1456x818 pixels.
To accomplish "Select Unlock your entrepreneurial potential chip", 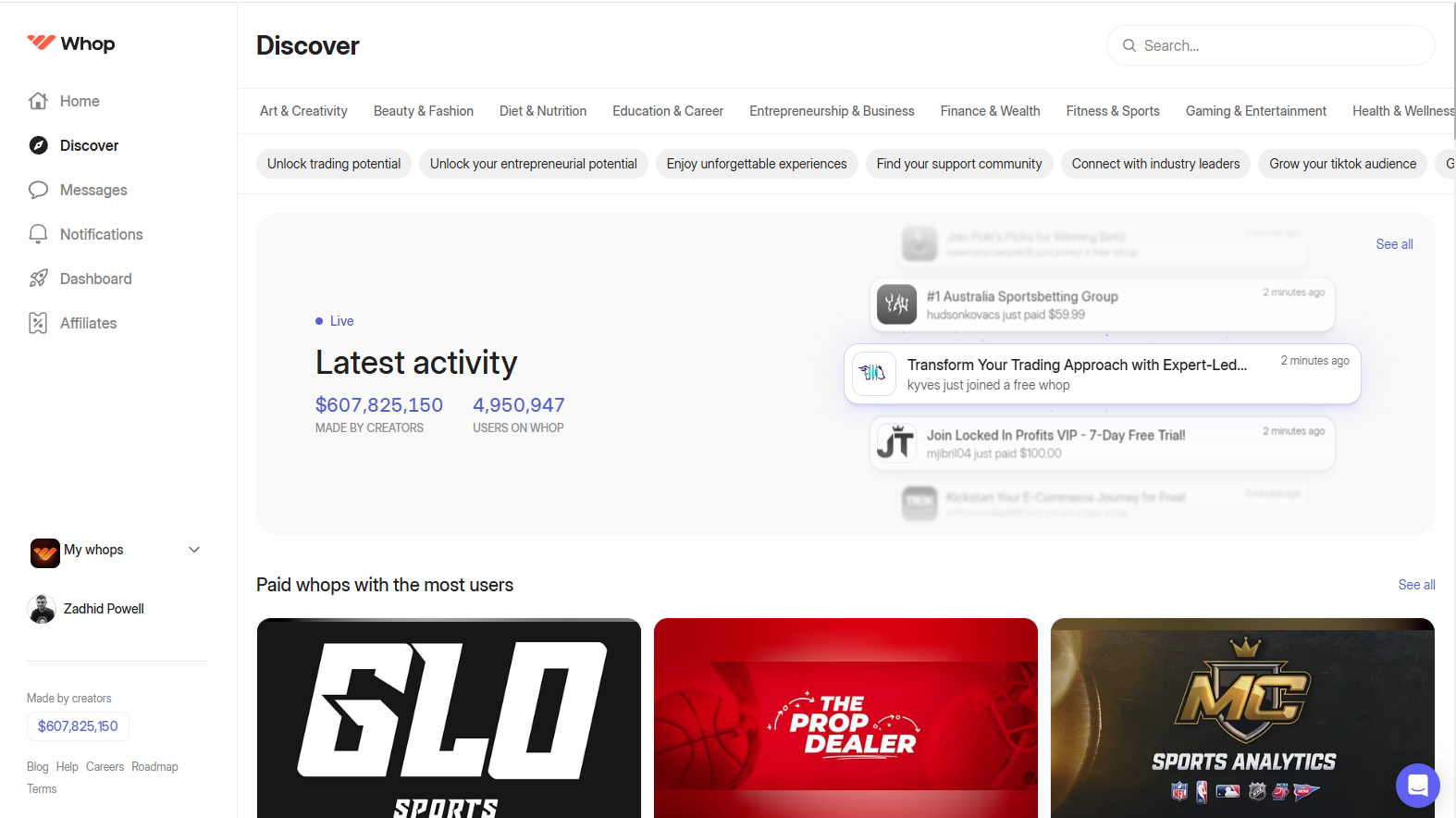I will click(x=534, y=164).
